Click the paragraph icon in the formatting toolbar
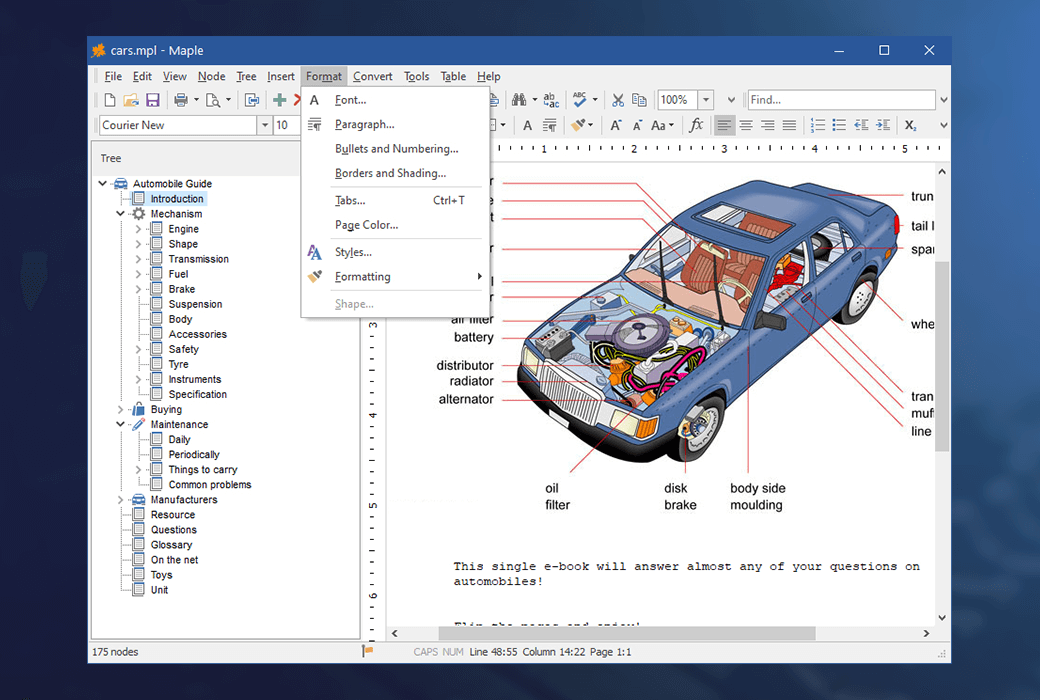This screenshot has width=1040, height=700. point(550,125)
